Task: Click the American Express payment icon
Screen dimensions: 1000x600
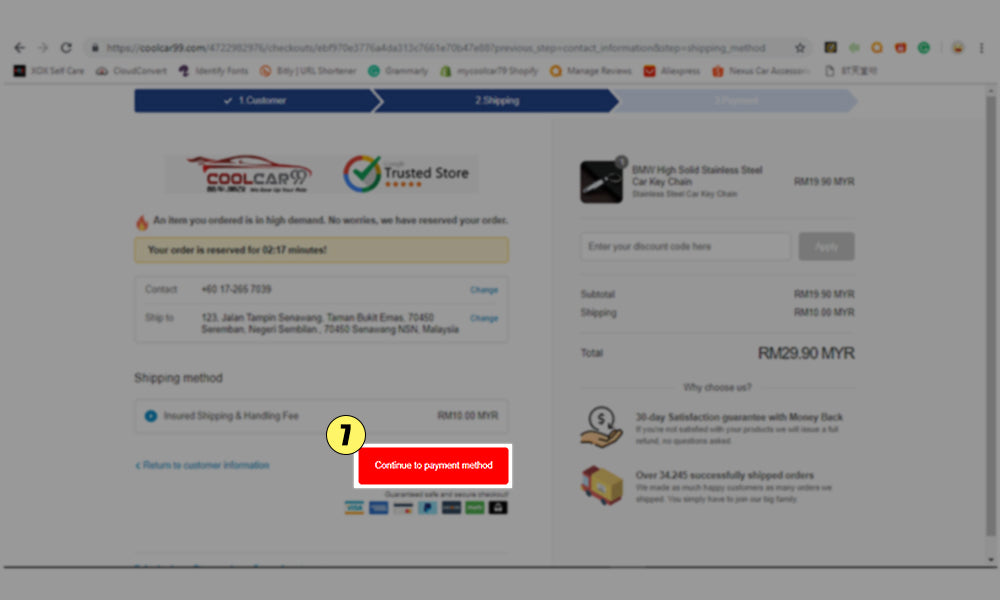Action: click(378, 508)
